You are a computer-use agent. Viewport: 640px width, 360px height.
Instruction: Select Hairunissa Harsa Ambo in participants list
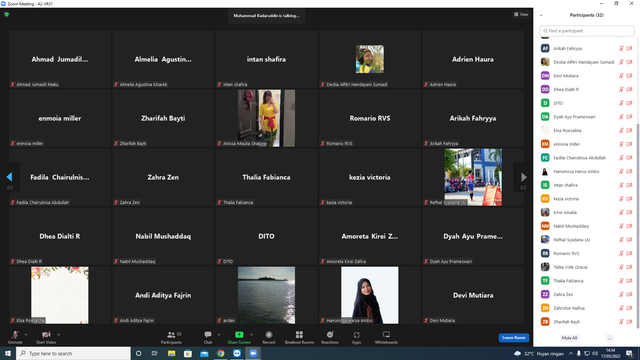point(587,171)
